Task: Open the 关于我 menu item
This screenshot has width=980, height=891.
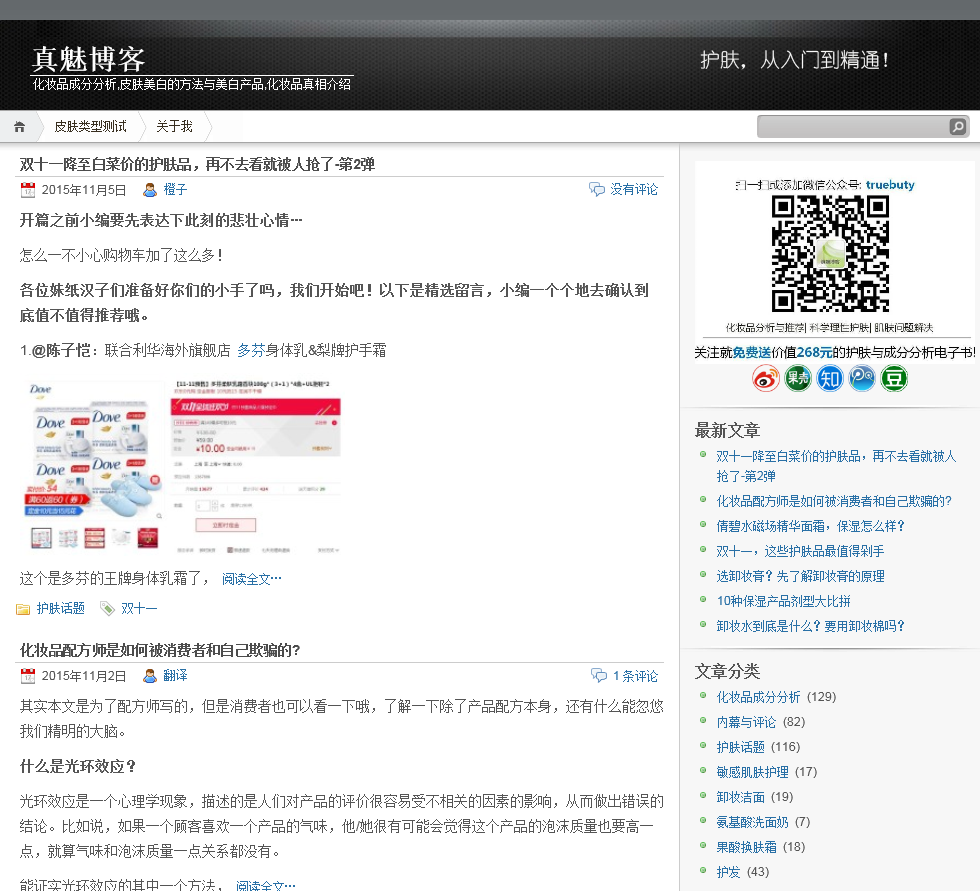Action: coord(174,127)
